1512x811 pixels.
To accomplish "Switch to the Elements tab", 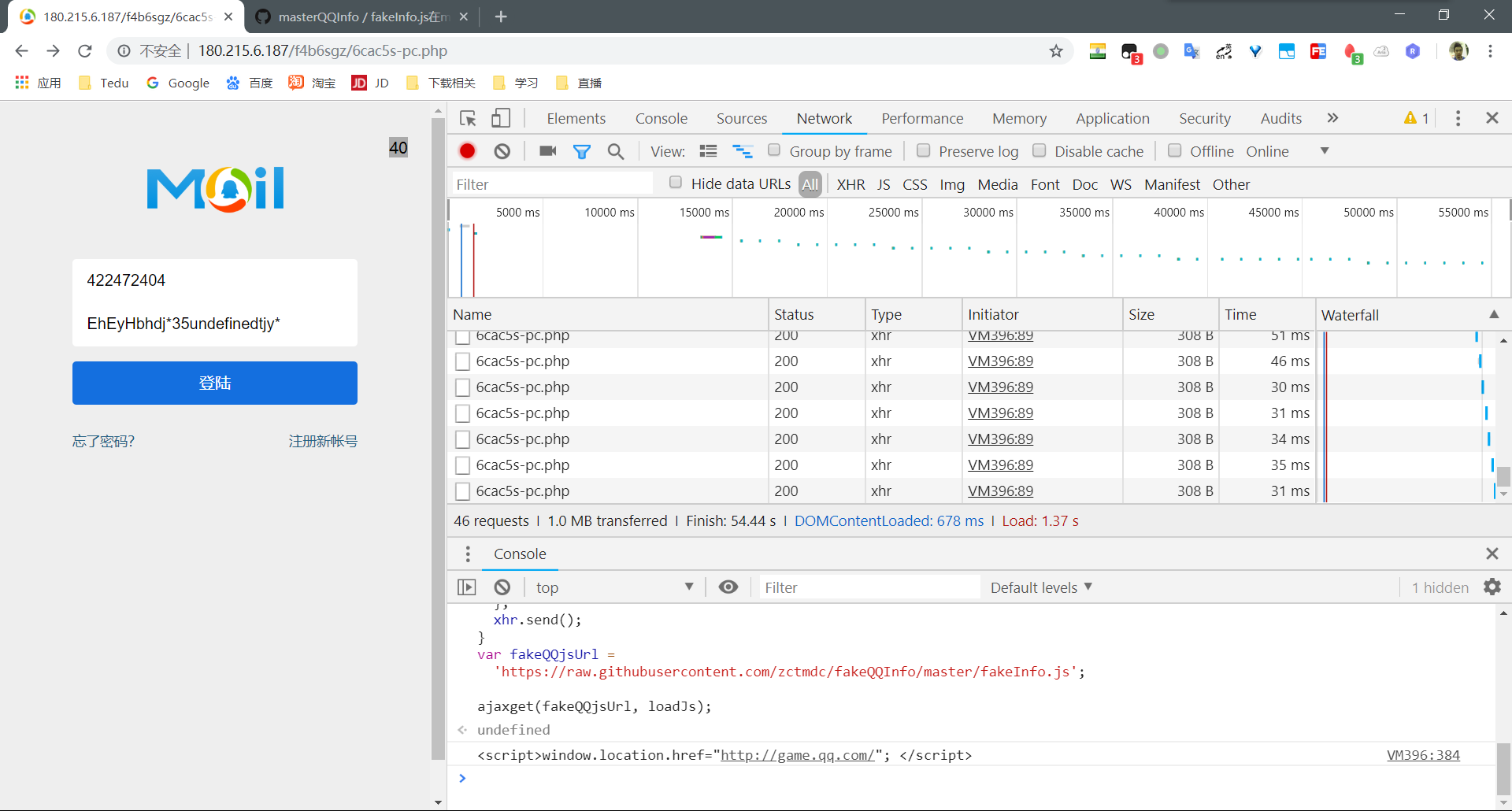I will 576,118.
